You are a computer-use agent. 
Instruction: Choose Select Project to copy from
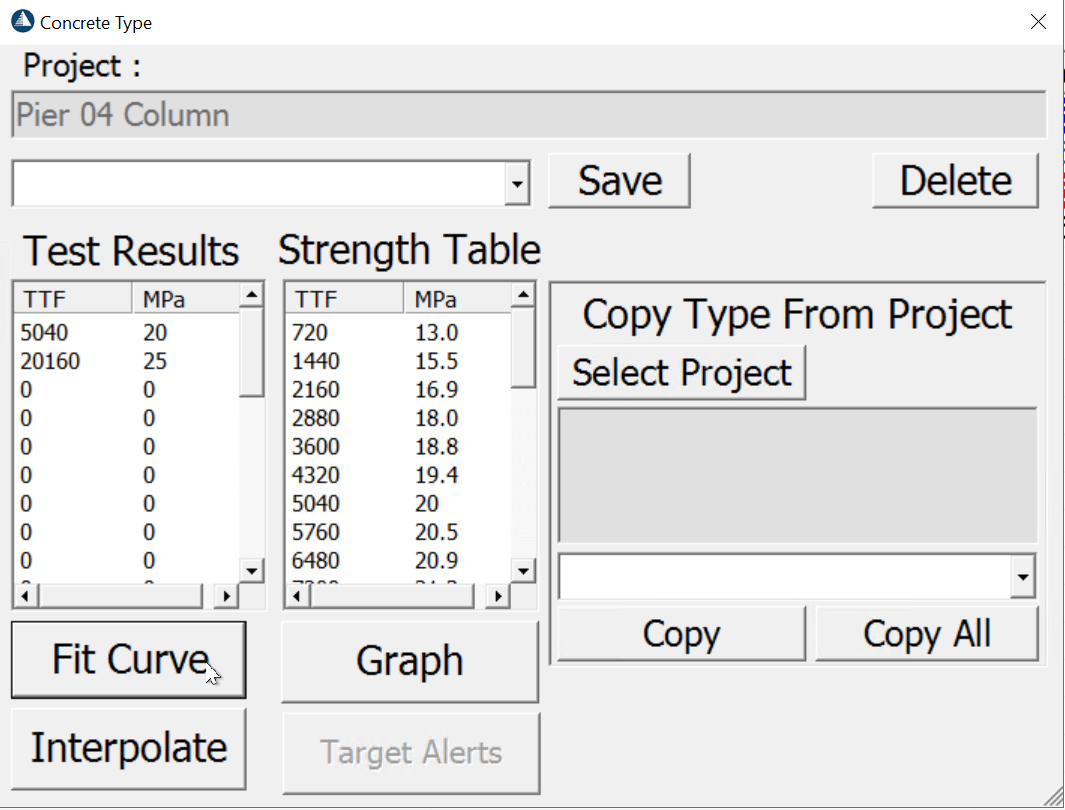point(681,373)
